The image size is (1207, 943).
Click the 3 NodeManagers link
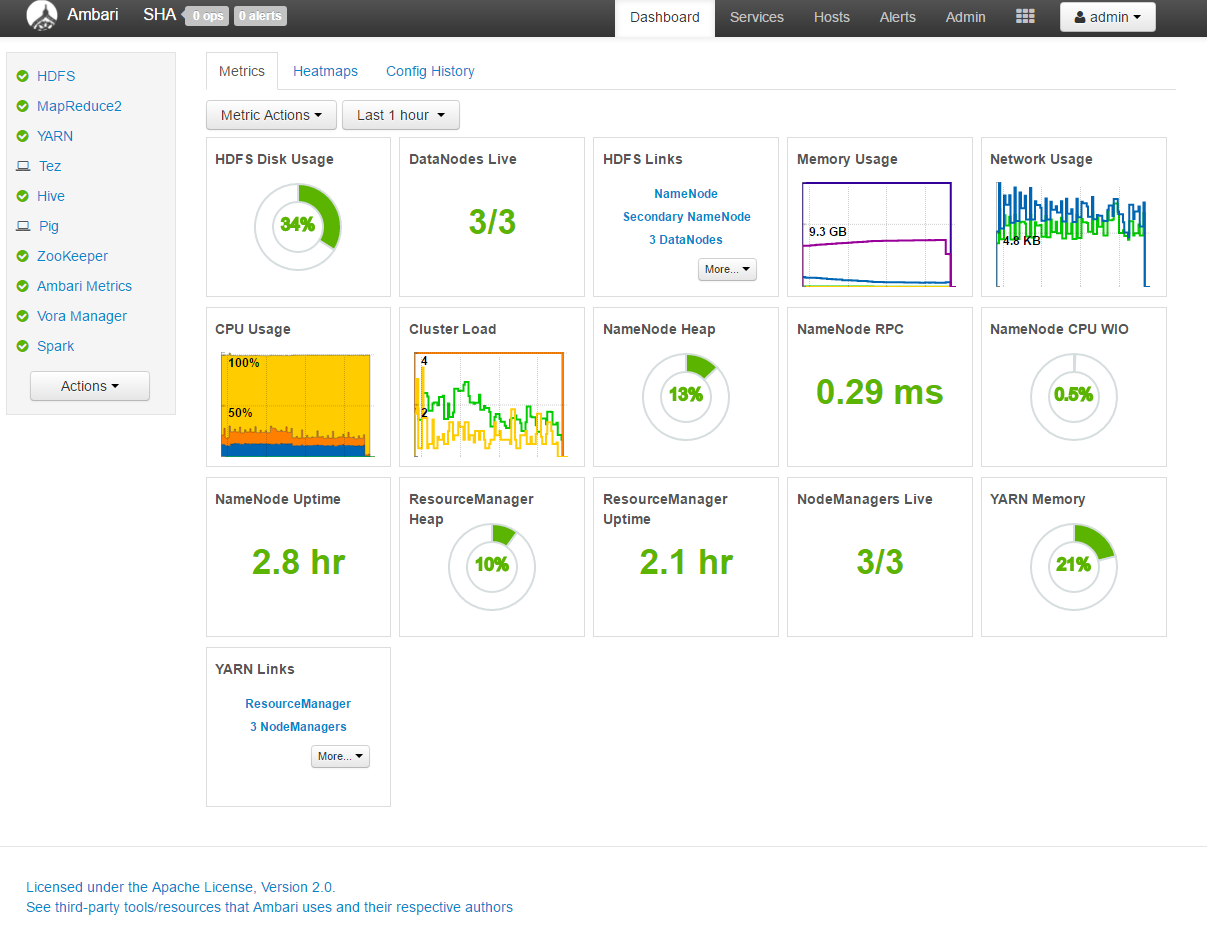pos(298,727)
